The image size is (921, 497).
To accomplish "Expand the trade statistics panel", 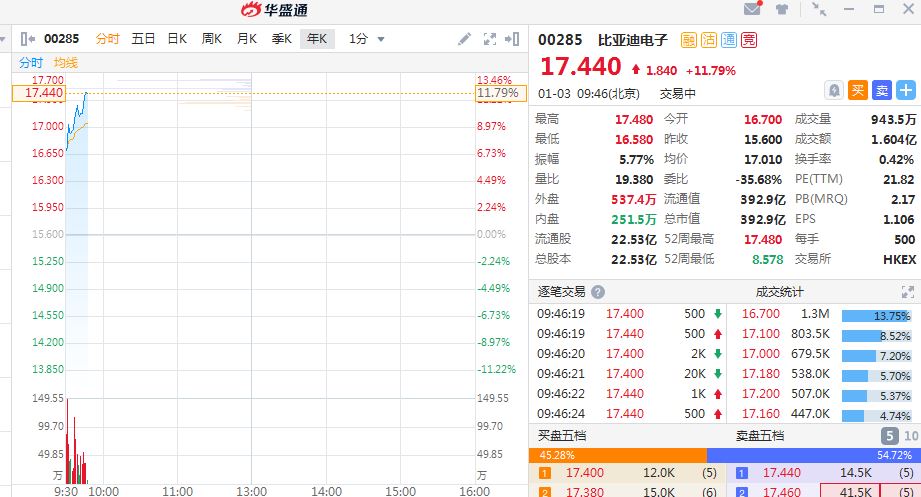I will coord(908,292).
